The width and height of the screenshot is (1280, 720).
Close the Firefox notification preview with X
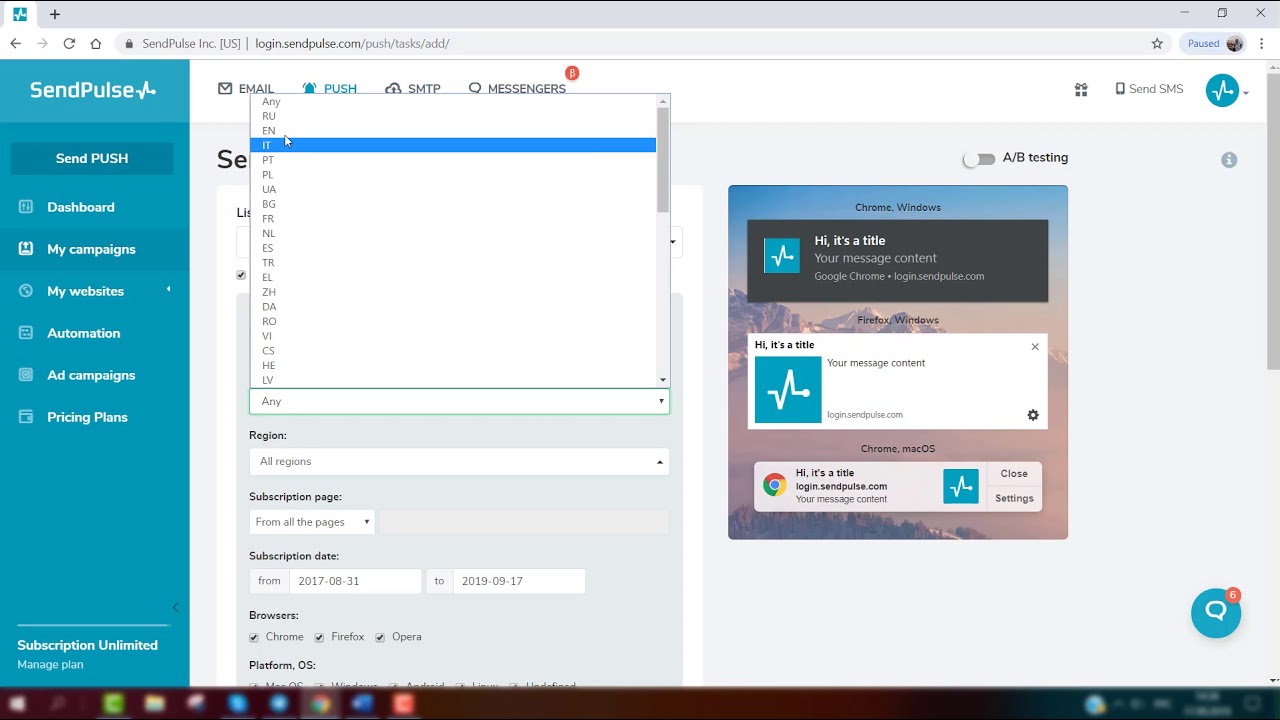click(1035, 347)
